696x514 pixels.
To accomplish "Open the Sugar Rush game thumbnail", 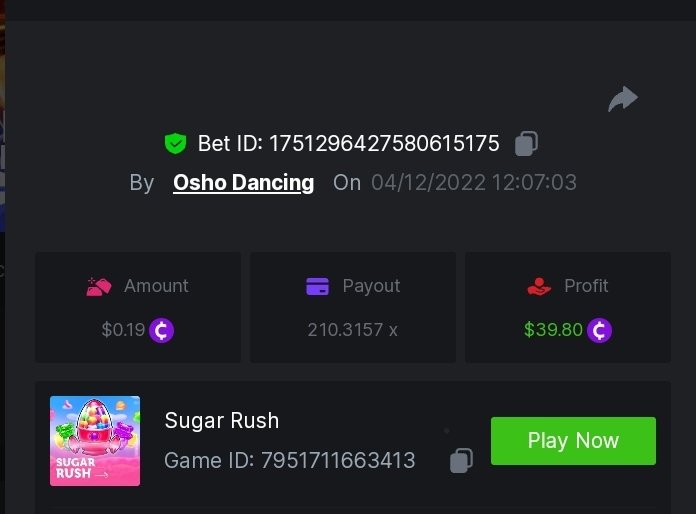I will click(95, 441).
